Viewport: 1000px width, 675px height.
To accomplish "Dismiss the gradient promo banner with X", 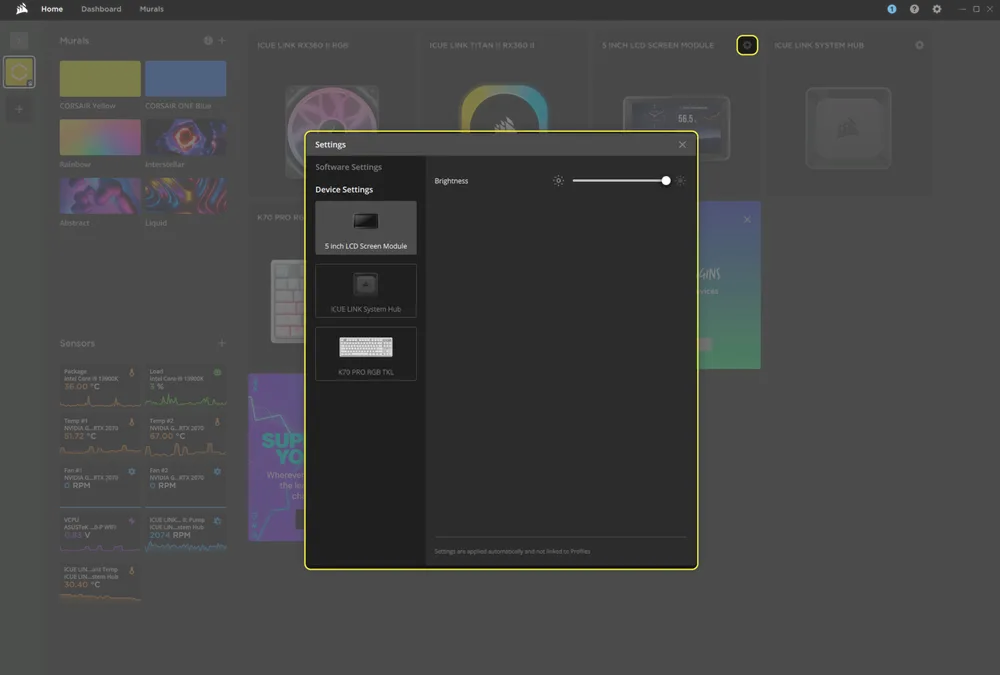I will [x=747, y=219].
